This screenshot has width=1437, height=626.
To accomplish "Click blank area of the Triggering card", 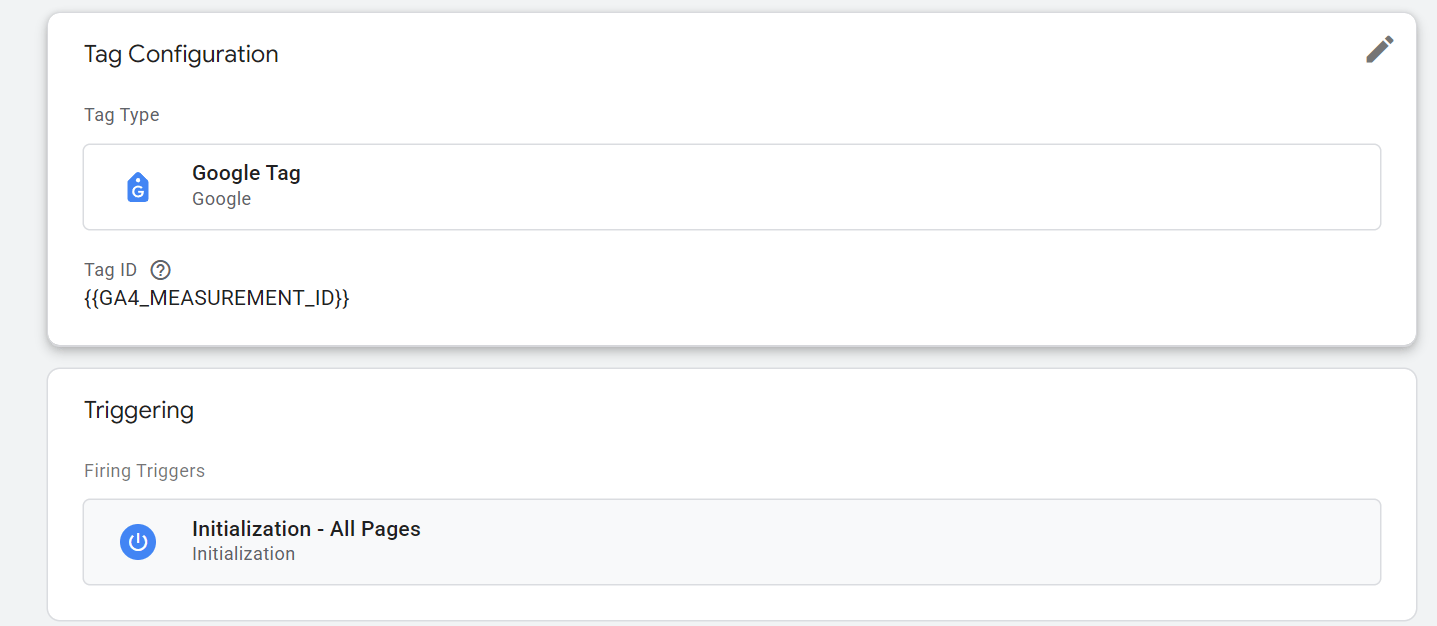I will [x=800, y=430].
